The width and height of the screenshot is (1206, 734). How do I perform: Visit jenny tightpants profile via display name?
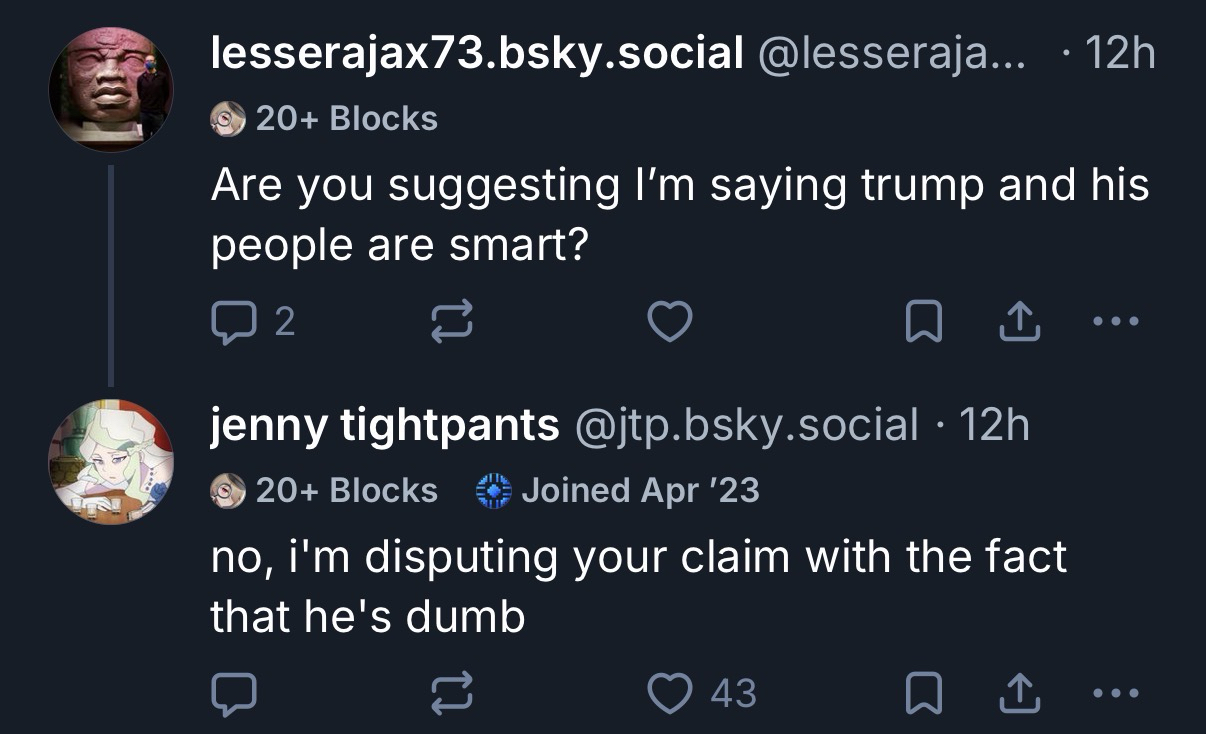click(x=384, y=425)
